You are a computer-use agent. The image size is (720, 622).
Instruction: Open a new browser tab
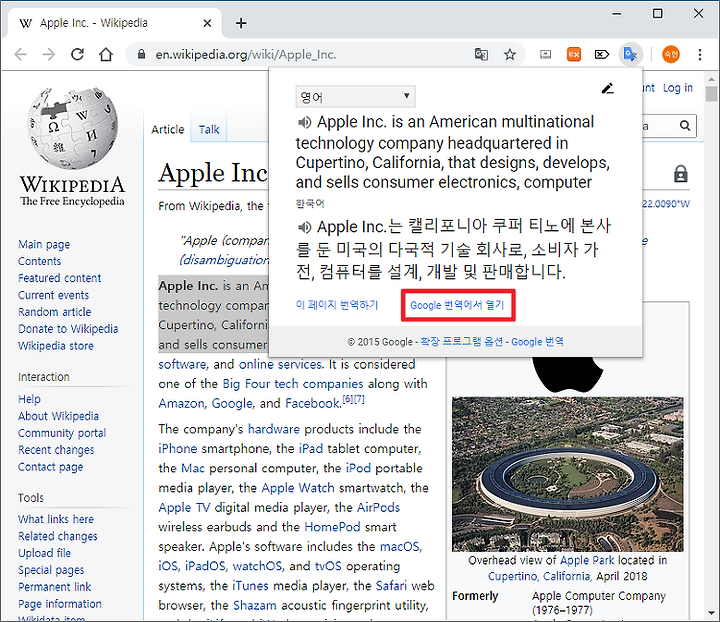tap(241, 23)
